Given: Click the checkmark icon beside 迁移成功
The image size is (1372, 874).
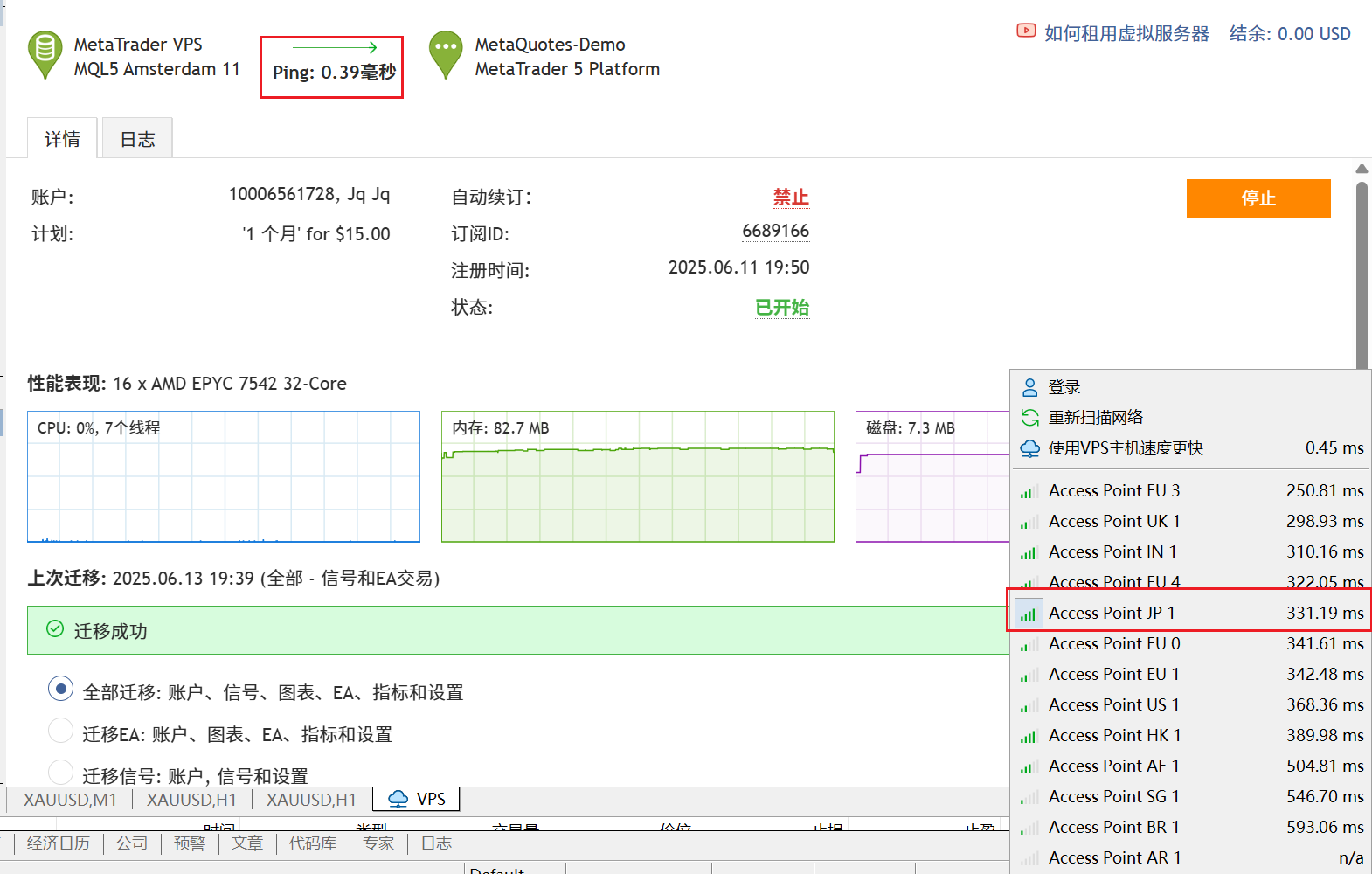Looking at the screenshot, I should point(55,629).
